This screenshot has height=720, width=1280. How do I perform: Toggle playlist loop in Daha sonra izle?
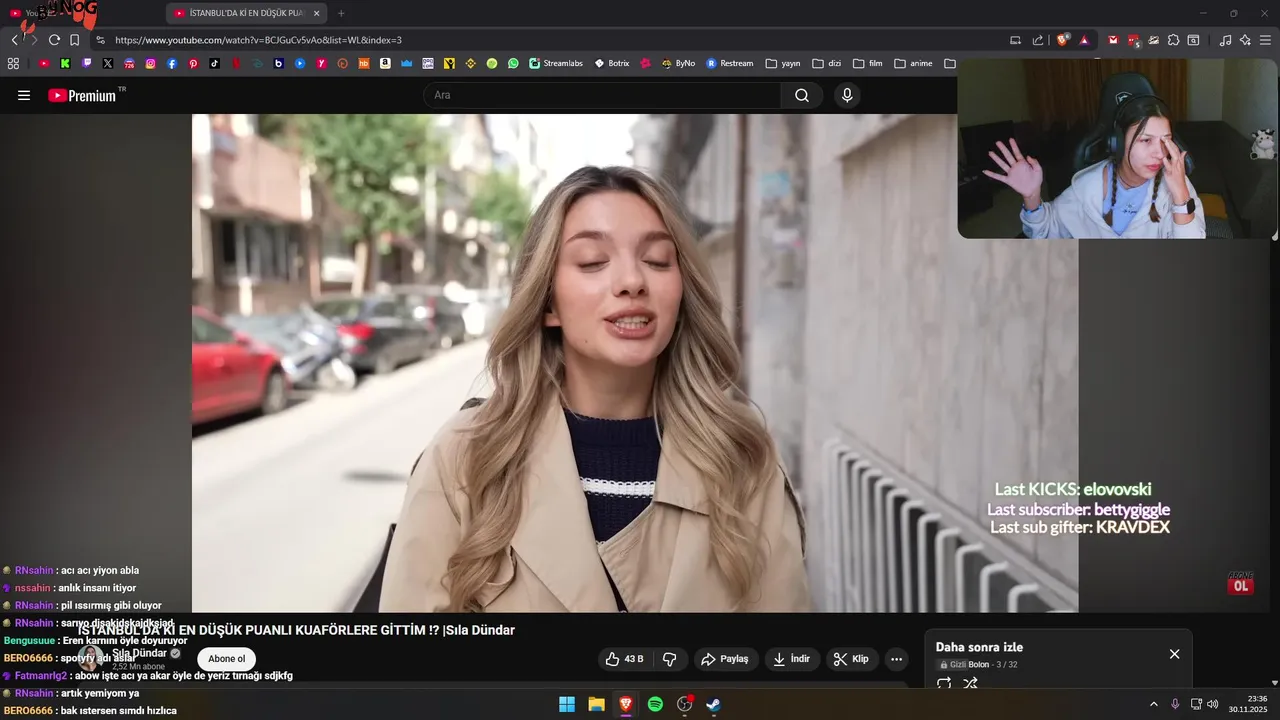(x=943, y=684)
